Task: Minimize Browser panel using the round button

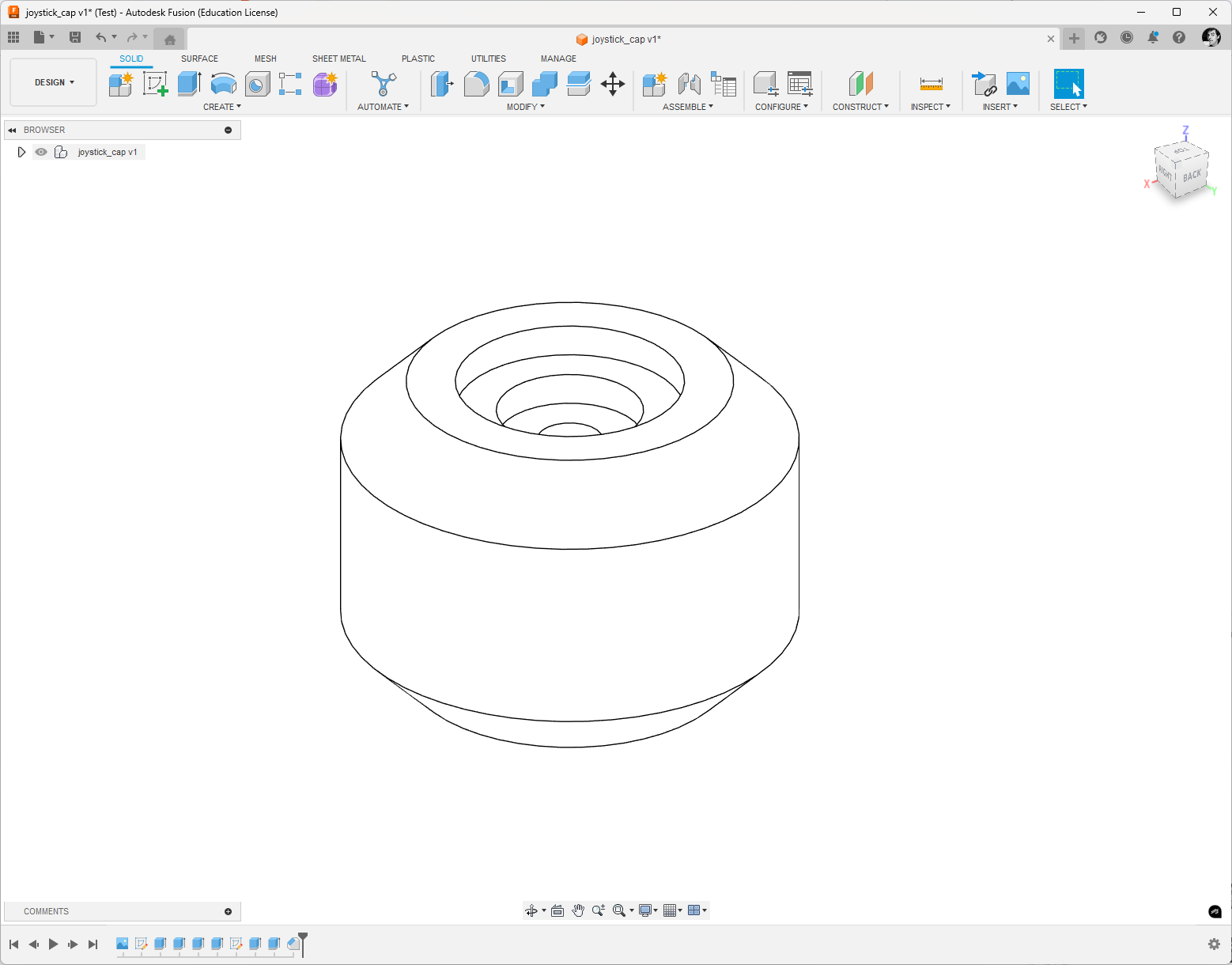Action: (229, 130)
